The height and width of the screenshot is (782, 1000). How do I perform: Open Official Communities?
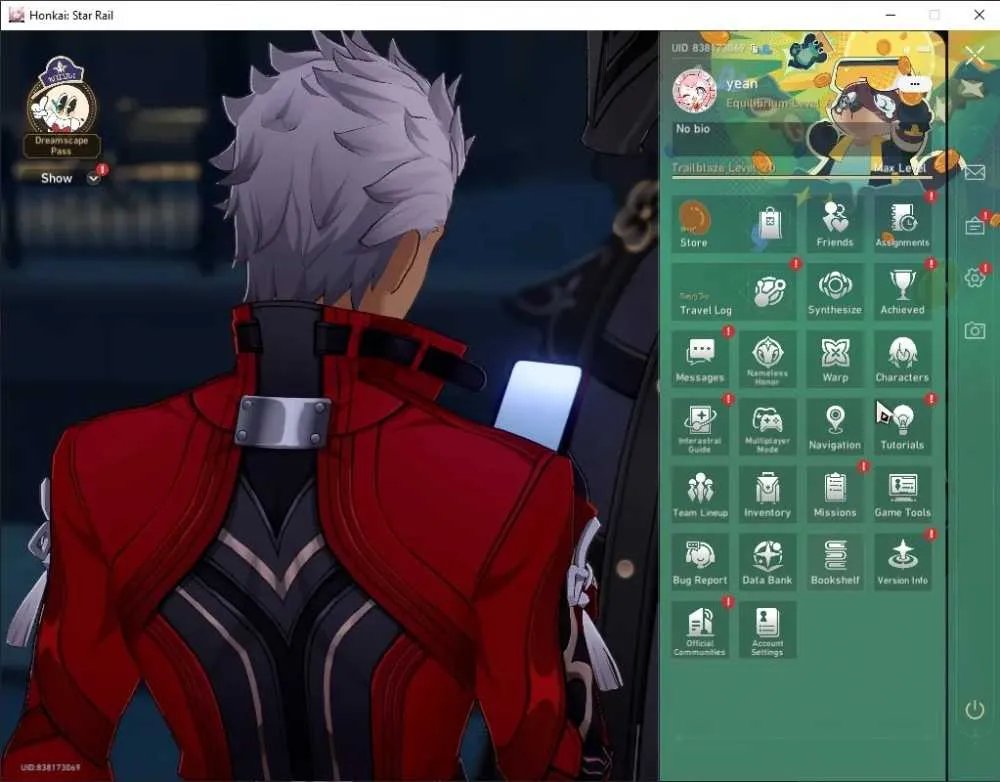pos(700,630)
